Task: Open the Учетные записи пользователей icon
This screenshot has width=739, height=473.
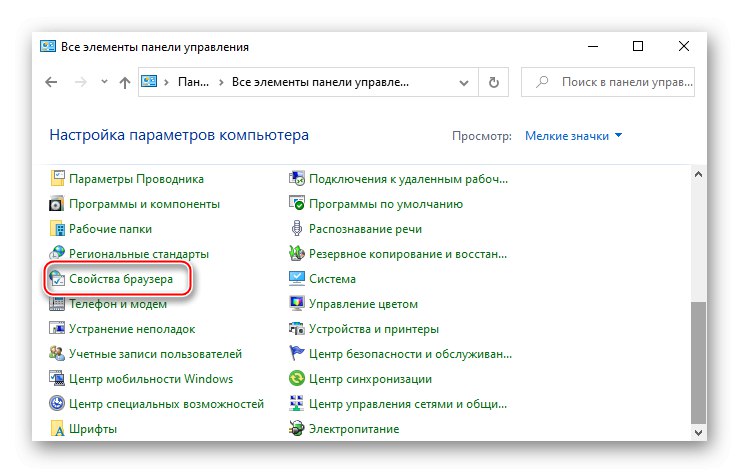Action: [57, 353]
